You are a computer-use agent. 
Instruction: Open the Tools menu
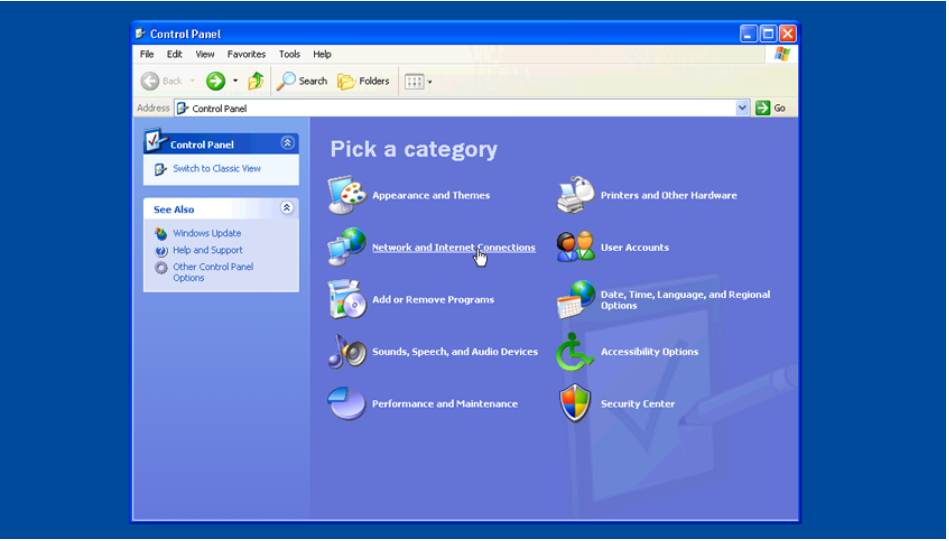point(289,54)
